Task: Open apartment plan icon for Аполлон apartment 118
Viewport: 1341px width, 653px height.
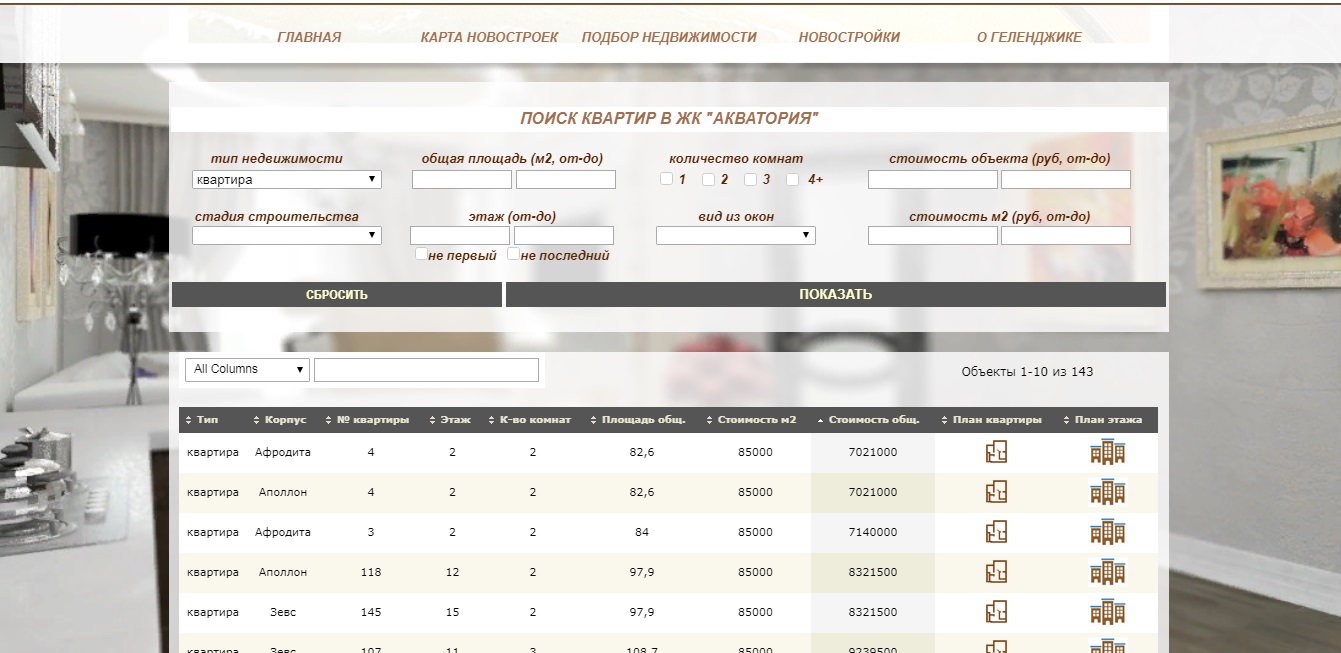Action: (996, 572)
